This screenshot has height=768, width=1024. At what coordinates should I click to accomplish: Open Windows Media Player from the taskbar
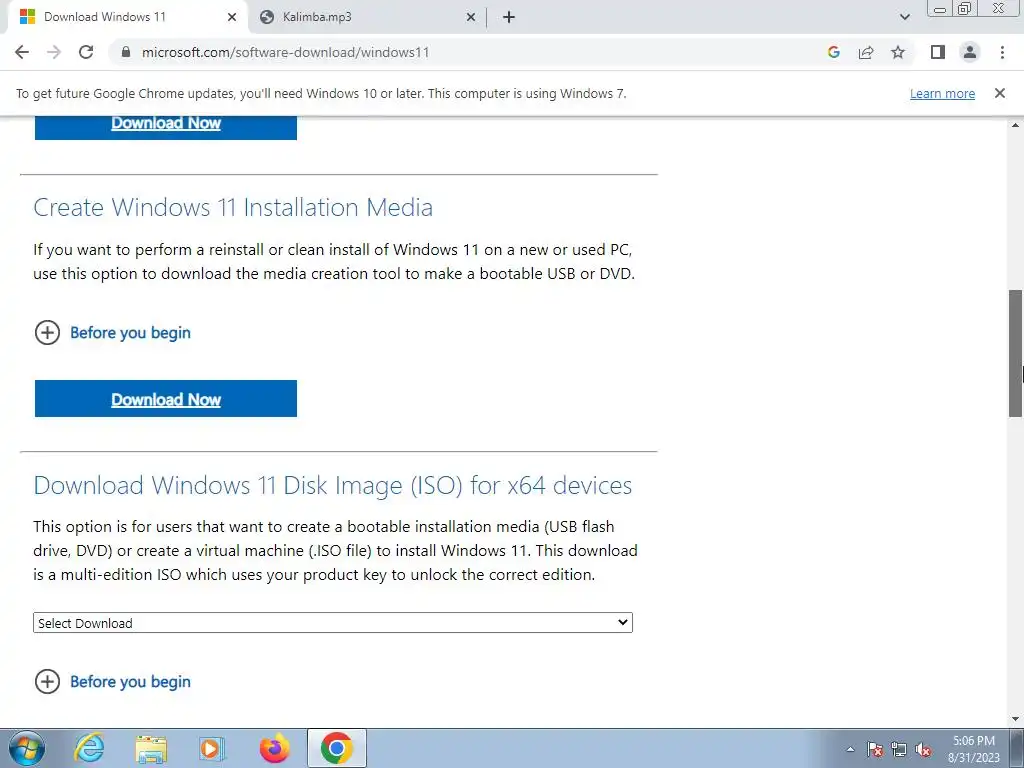click(x=212, y=748)
